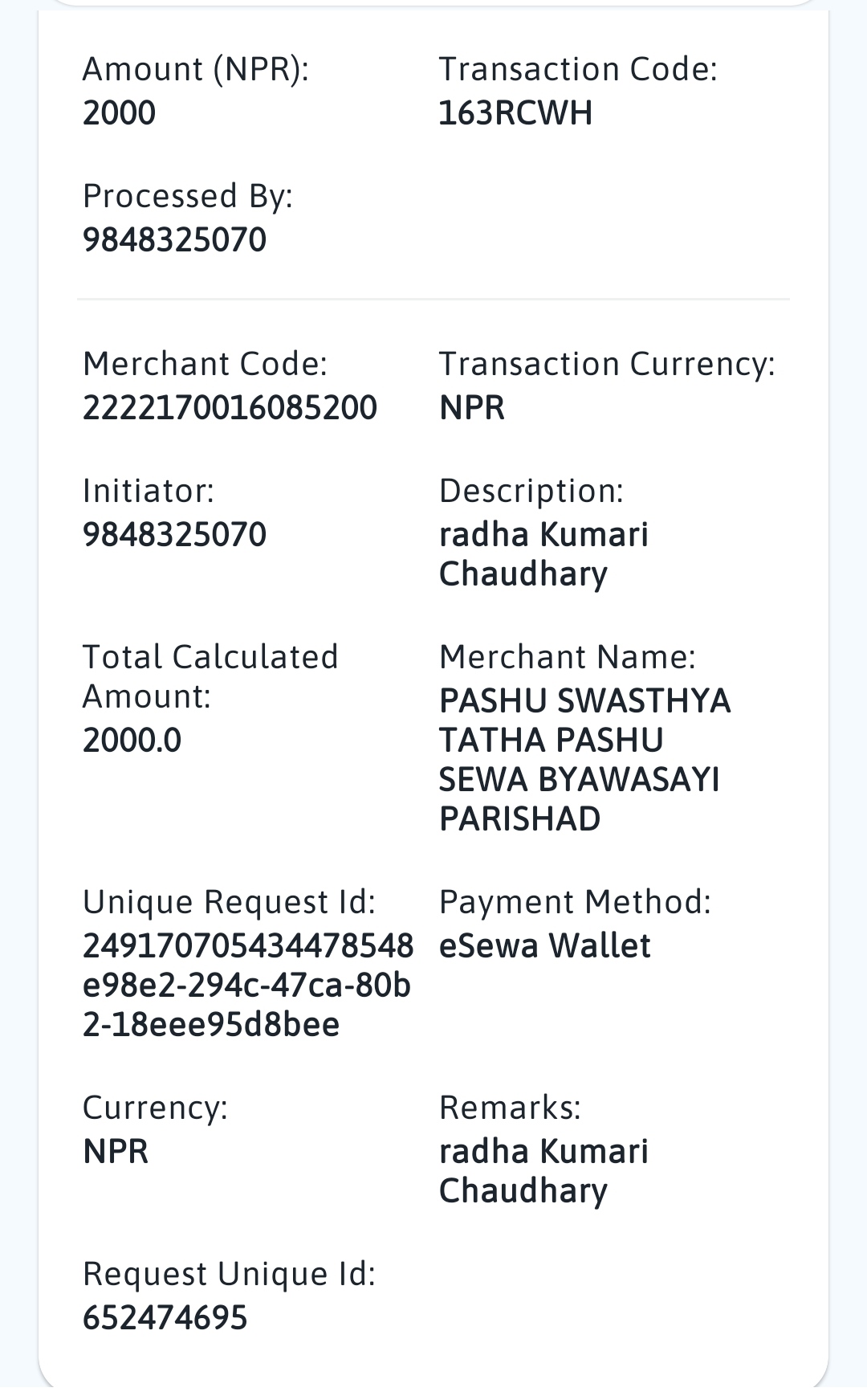Viewport: 867px width, 1400px height.
Task: Tap the Request Unique Id 652474695
Action: click(165, 1318)
